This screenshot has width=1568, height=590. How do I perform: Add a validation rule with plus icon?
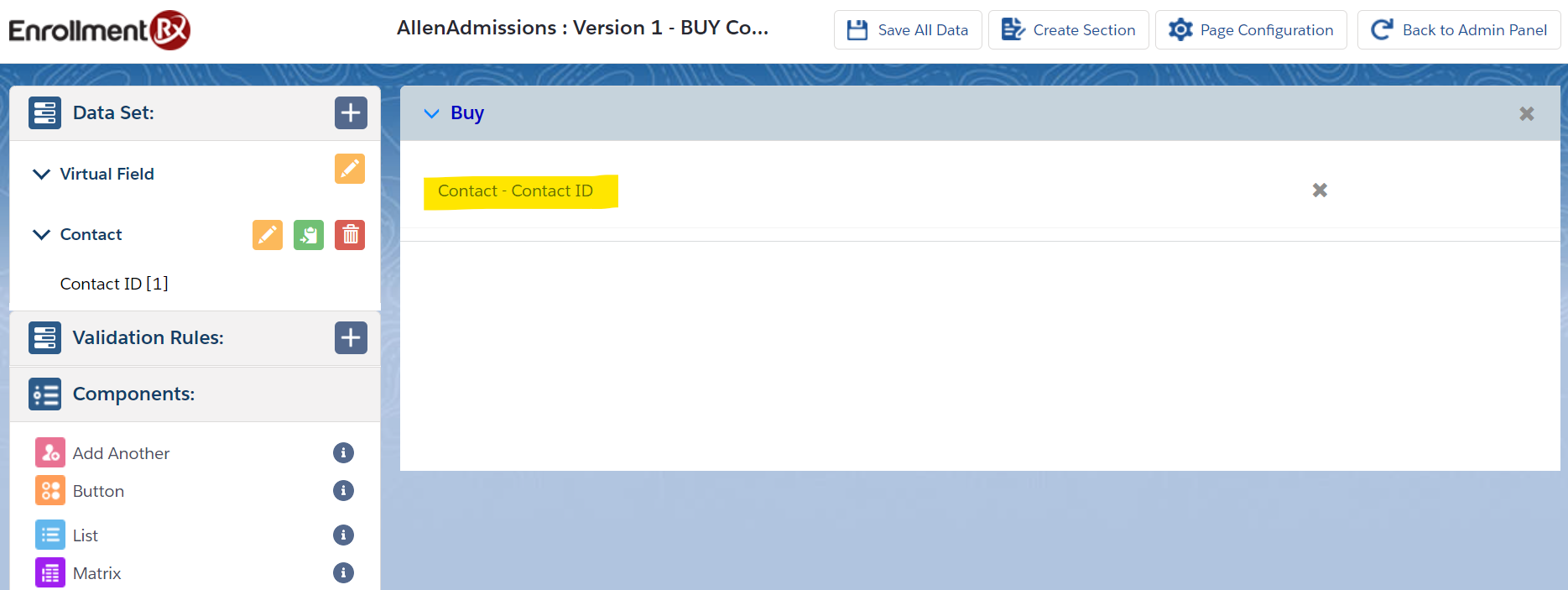click(x=351, y=337)
